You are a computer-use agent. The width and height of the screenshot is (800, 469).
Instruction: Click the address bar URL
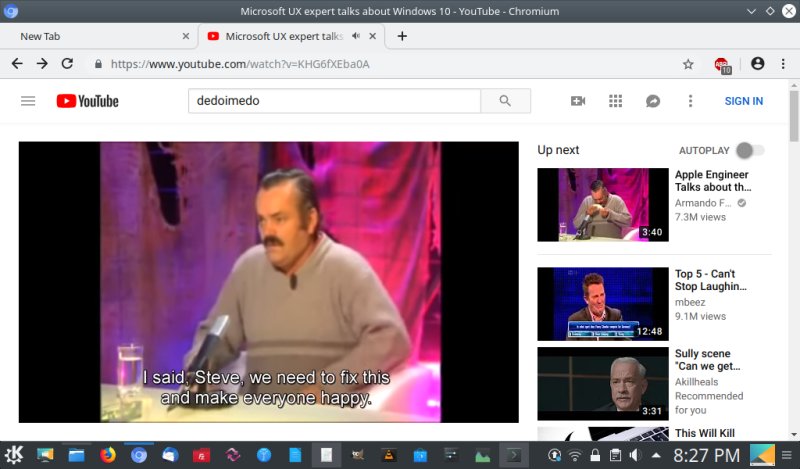[240, 64]
